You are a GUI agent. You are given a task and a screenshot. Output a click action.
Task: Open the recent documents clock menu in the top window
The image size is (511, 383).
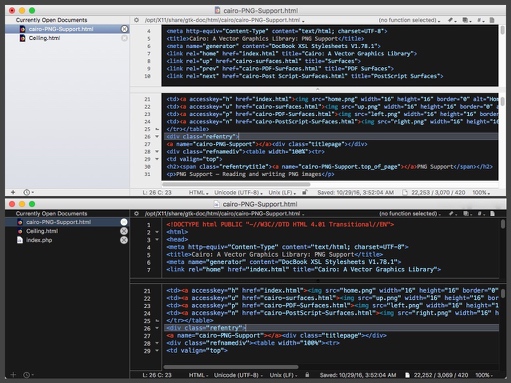28,192
